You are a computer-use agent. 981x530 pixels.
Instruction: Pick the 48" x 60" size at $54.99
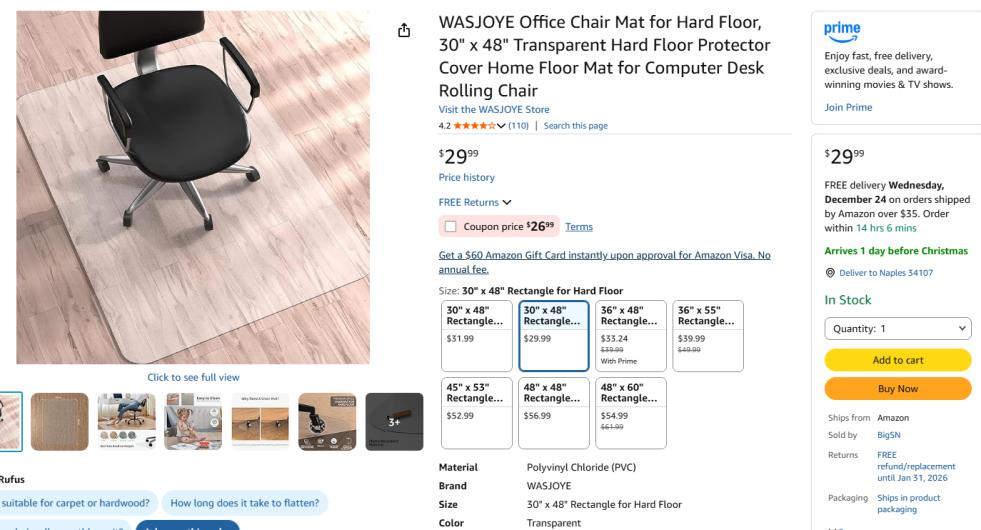coord(631,413)
